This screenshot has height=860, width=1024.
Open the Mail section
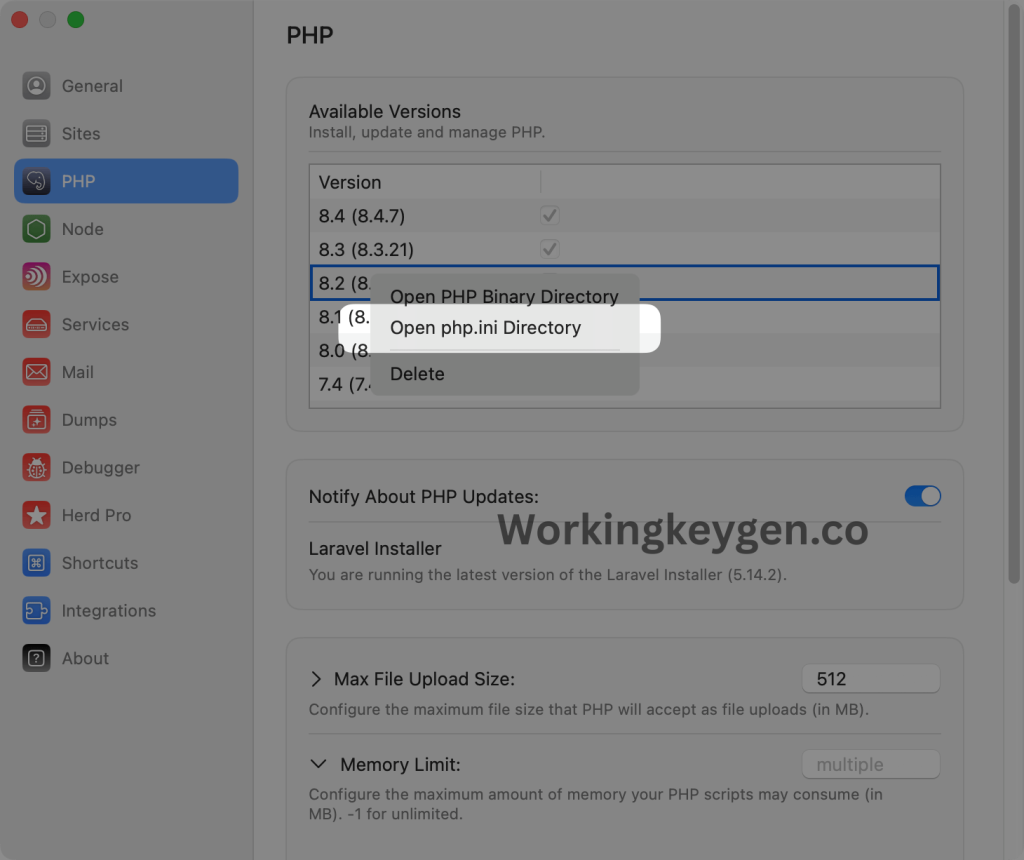pos(78,372)
